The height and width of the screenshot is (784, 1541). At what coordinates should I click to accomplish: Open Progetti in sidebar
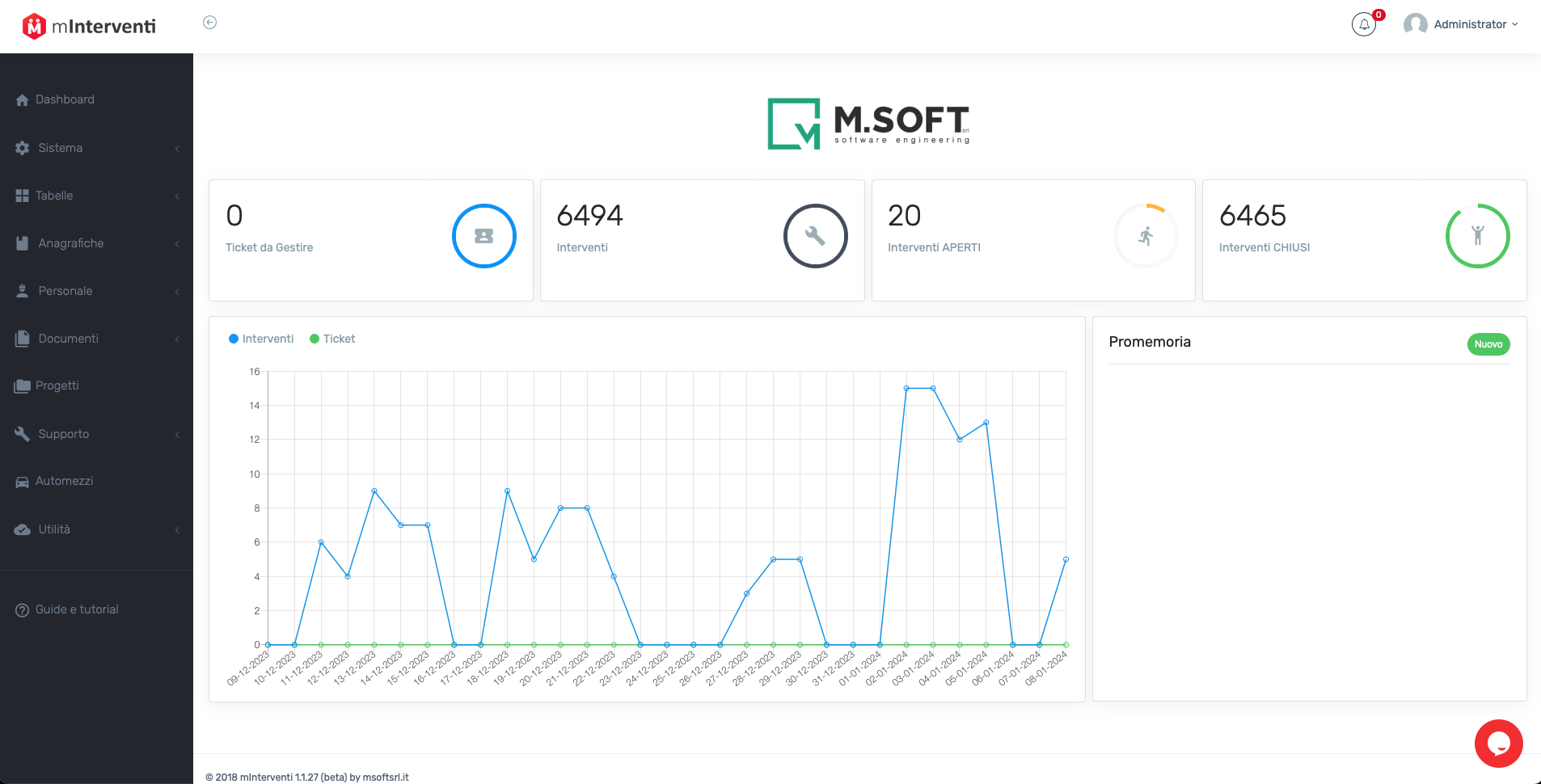pyautogui.click(x=57, y=386)
